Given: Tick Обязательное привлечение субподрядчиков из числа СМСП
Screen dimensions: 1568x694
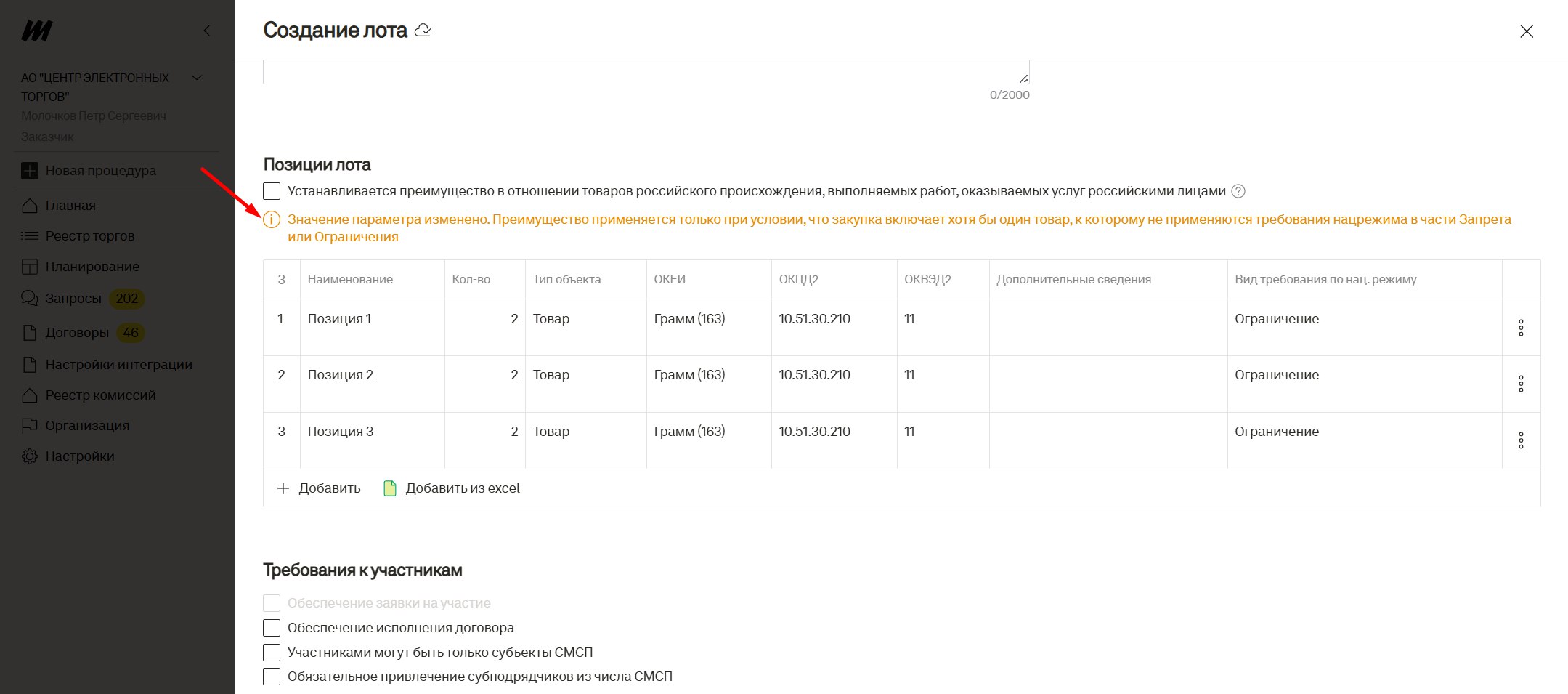Looking at the screenshot, I should (x=272, y=677).
